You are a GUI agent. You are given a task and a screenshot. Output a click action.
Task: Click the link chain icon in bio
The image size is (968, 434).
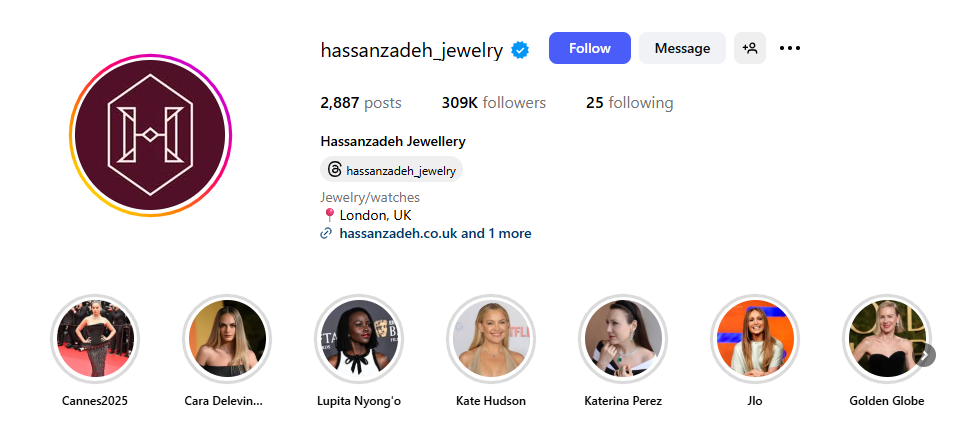tap(326, 234)
